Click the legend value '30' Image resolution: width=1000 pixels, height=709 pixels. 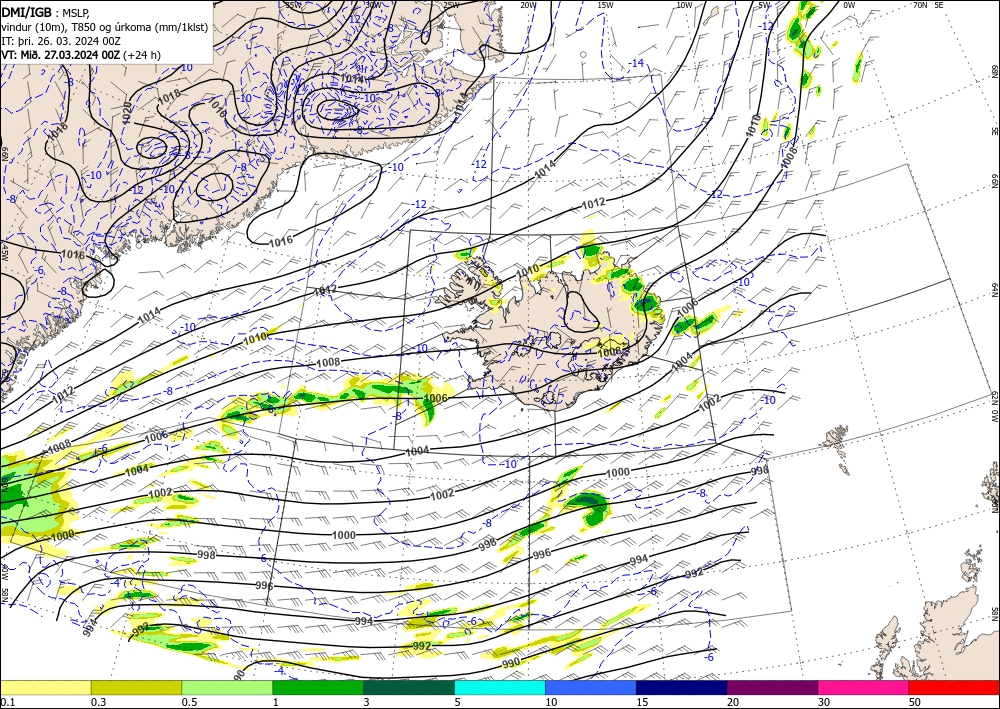[x=825, y=702]
